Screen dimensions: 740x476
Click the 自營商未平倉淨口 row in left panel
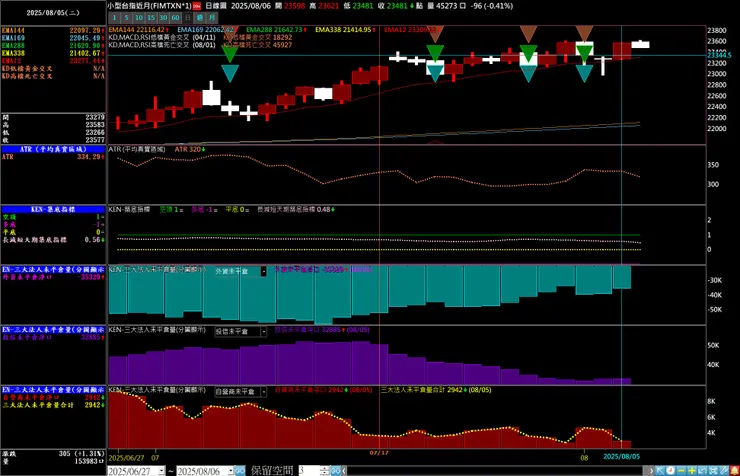pyautogui.click(x=53, y=397)
